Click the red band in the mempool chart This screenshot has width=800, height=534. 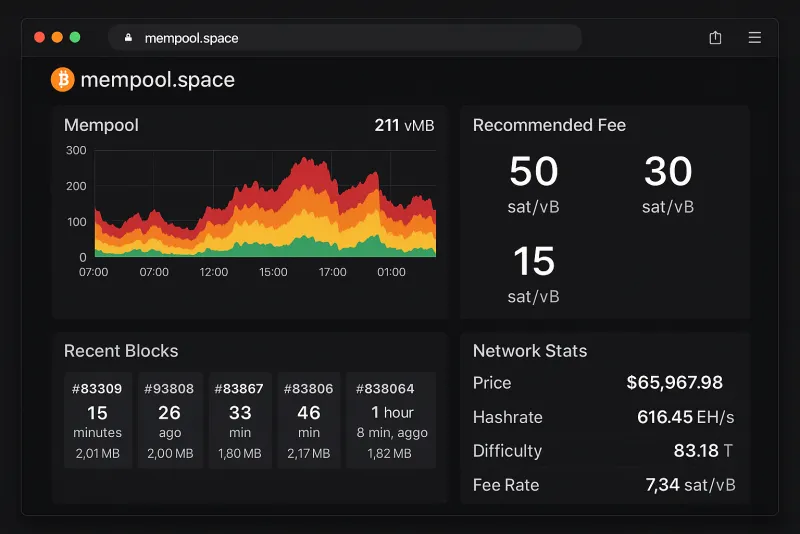point(300,177)
